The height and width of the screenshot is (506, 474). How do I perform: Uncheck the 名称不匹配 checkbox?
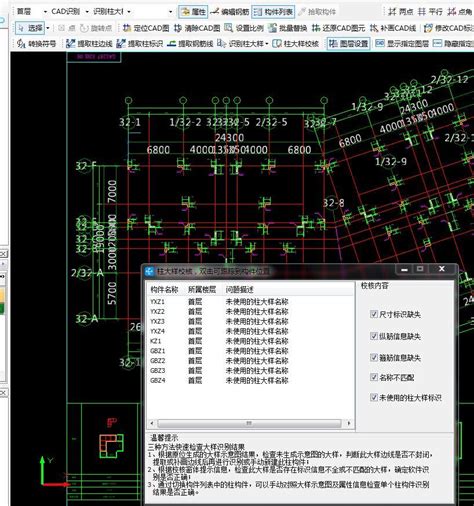[x=374, y=377]
